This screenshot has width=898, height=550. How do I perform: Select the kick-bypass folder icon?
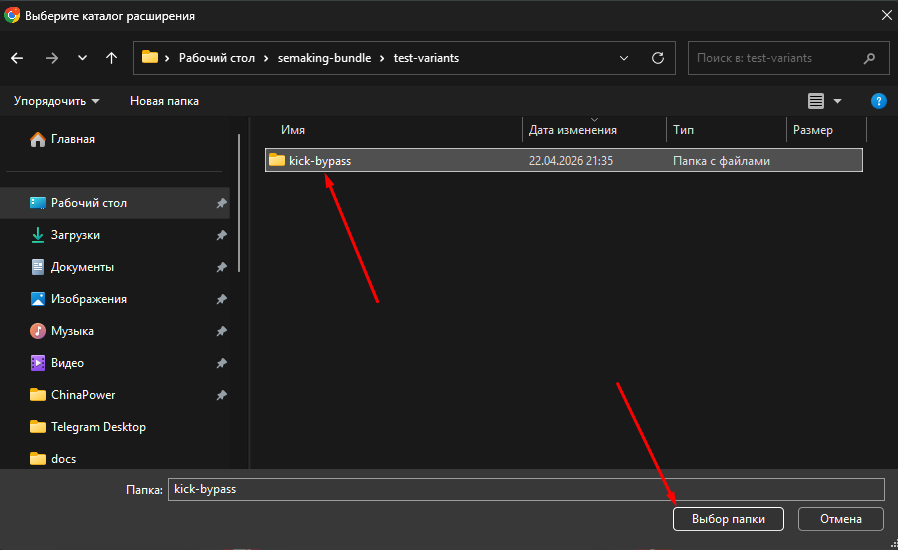click(x=277, y=160)
